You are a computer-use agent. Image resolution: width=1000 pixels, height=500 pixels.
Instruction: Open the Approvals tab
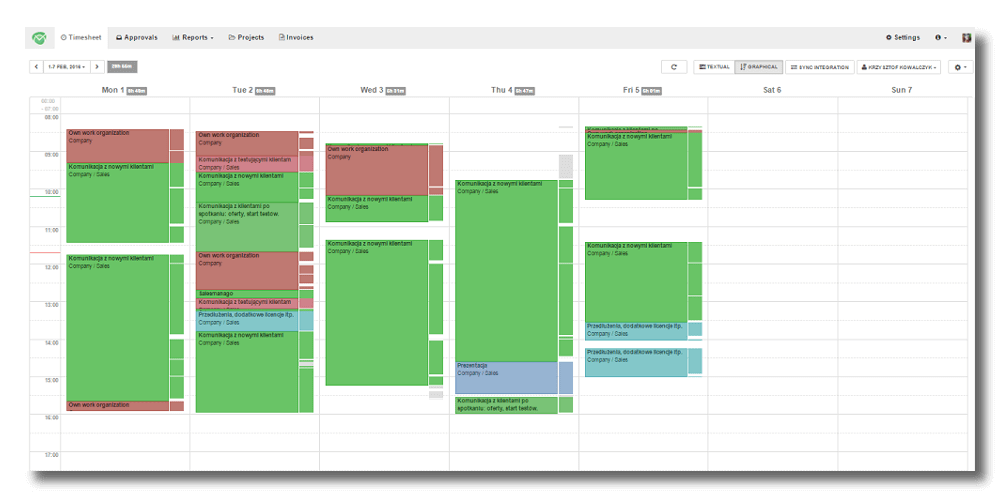click(136, 38)
